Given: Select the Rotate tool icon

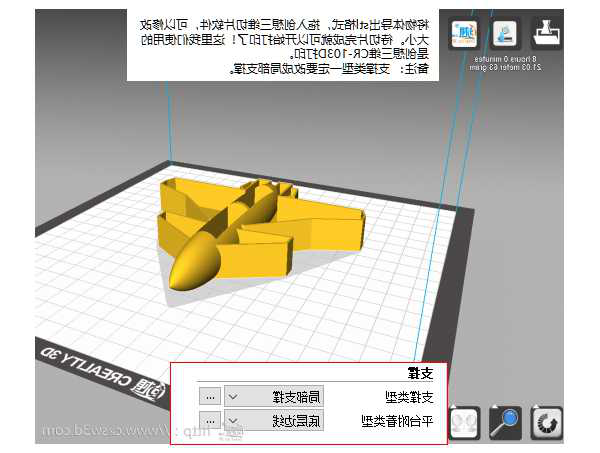Looking at the screenshot, I should (546, 423).
